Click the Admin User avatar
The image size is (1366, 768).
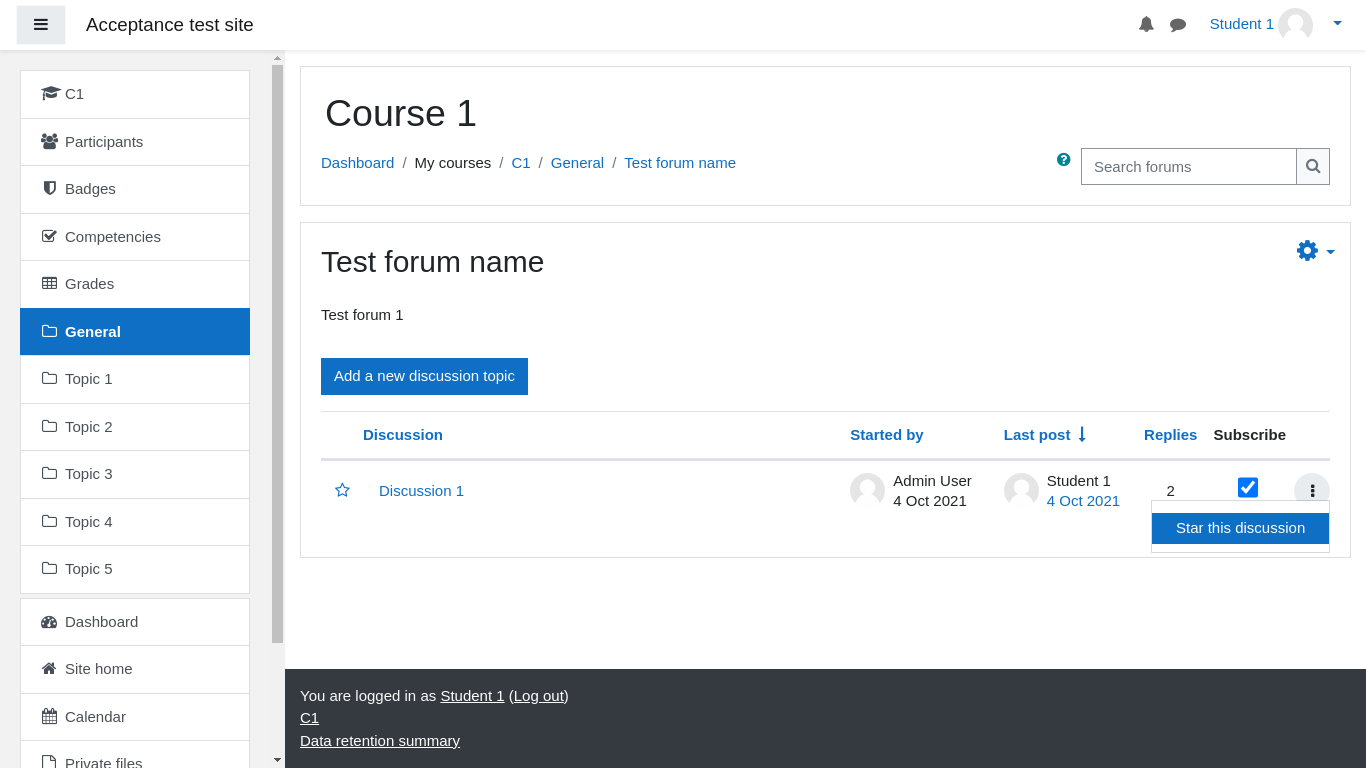tap(867, 490)
